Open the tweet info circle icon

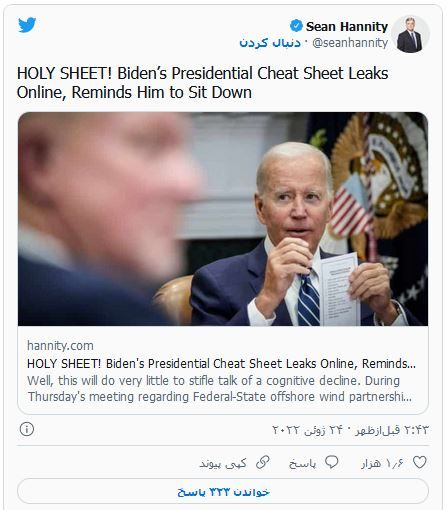(x=27, y=429)
